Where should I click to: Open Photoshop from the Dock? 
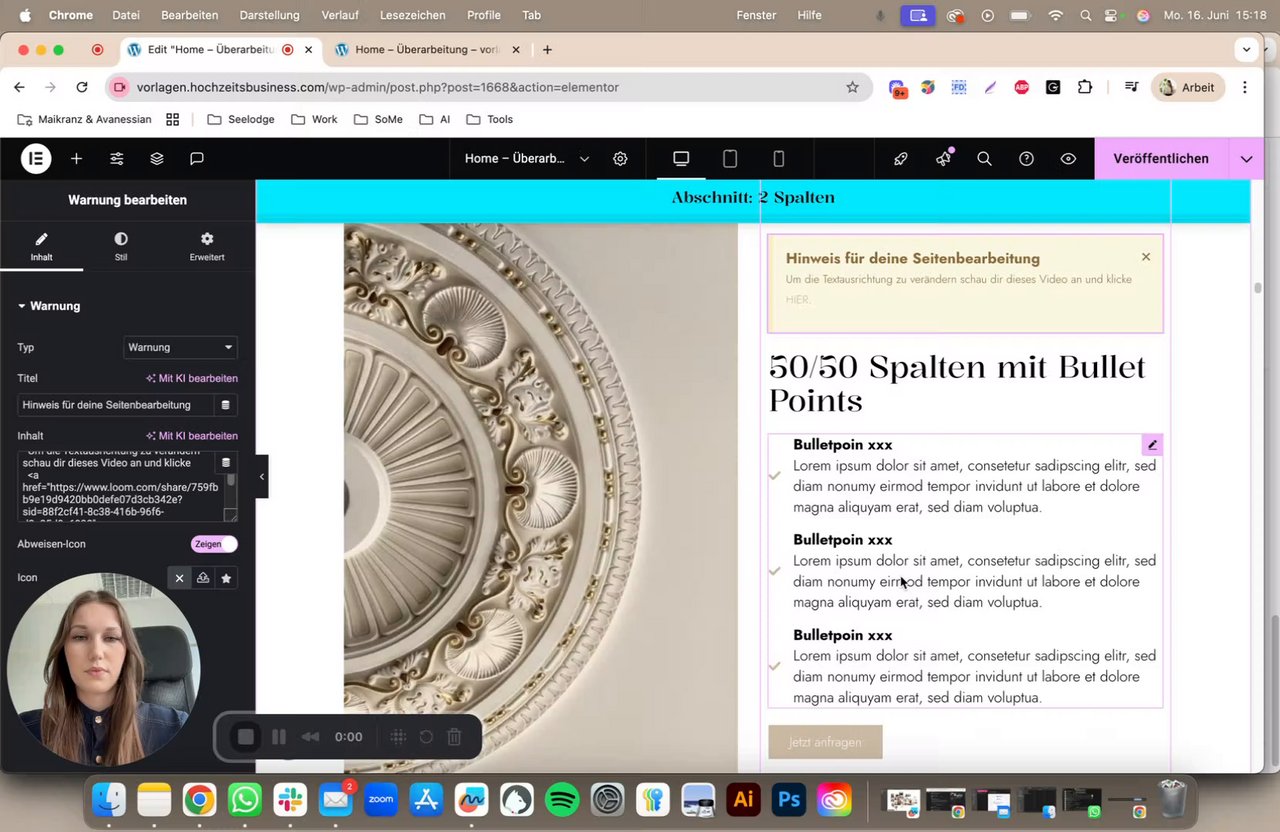[x=789, y=800]
